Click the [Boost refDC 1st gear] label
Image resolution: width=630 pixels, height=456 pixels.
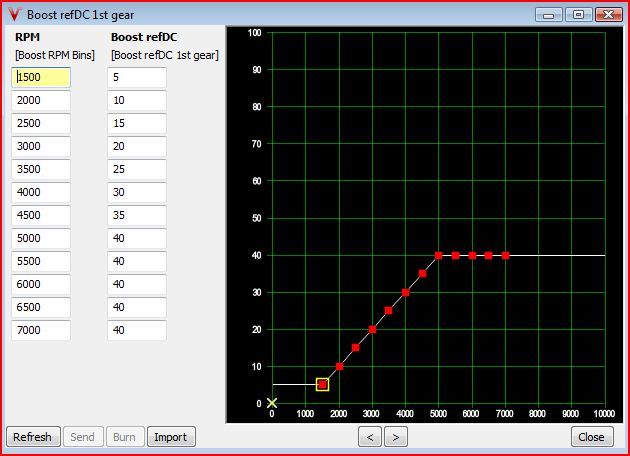pos(165,55)
